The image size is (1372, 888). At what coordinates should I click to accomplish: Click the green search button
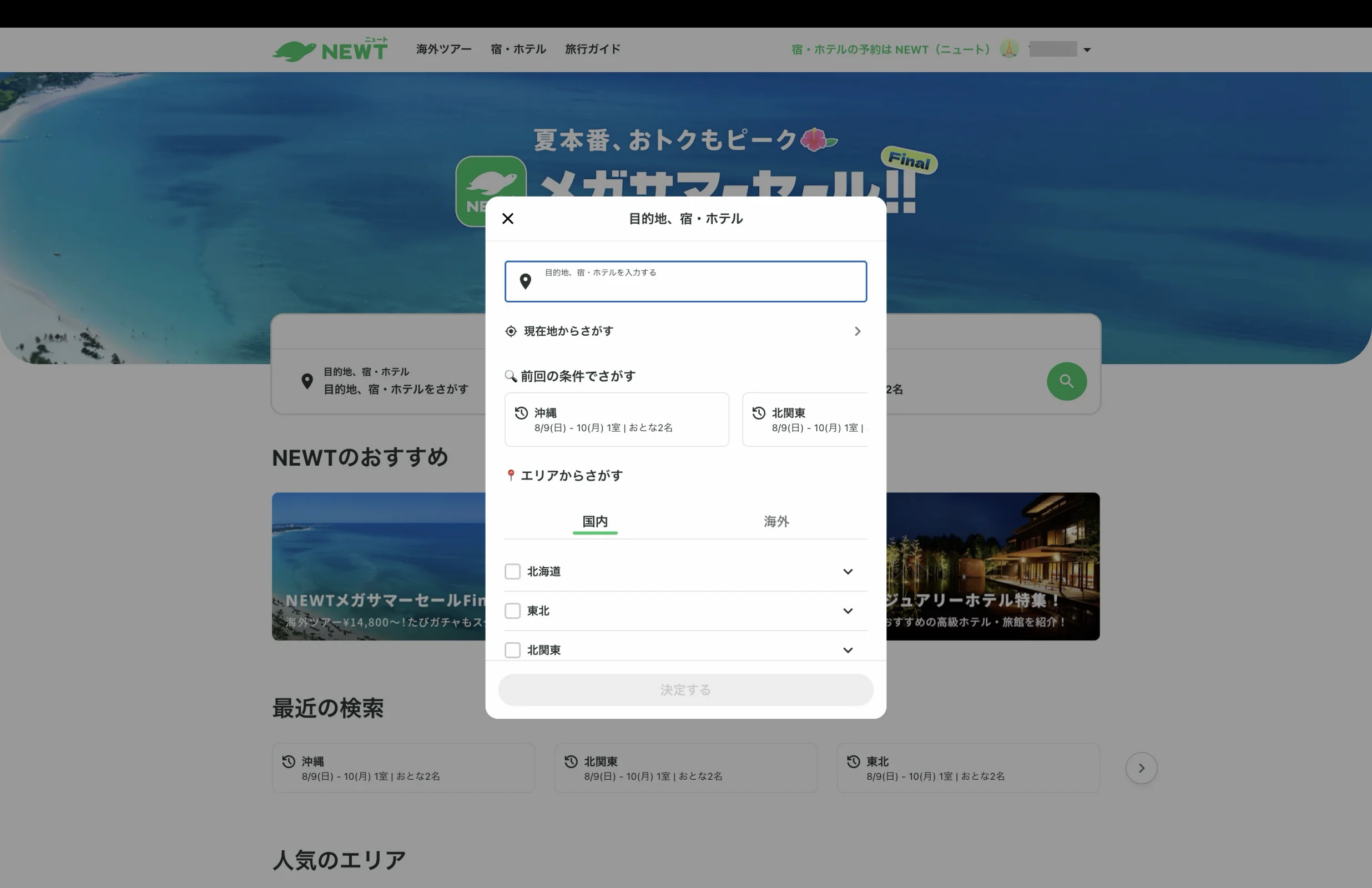pyautogui.click(x=1067, y=381)
